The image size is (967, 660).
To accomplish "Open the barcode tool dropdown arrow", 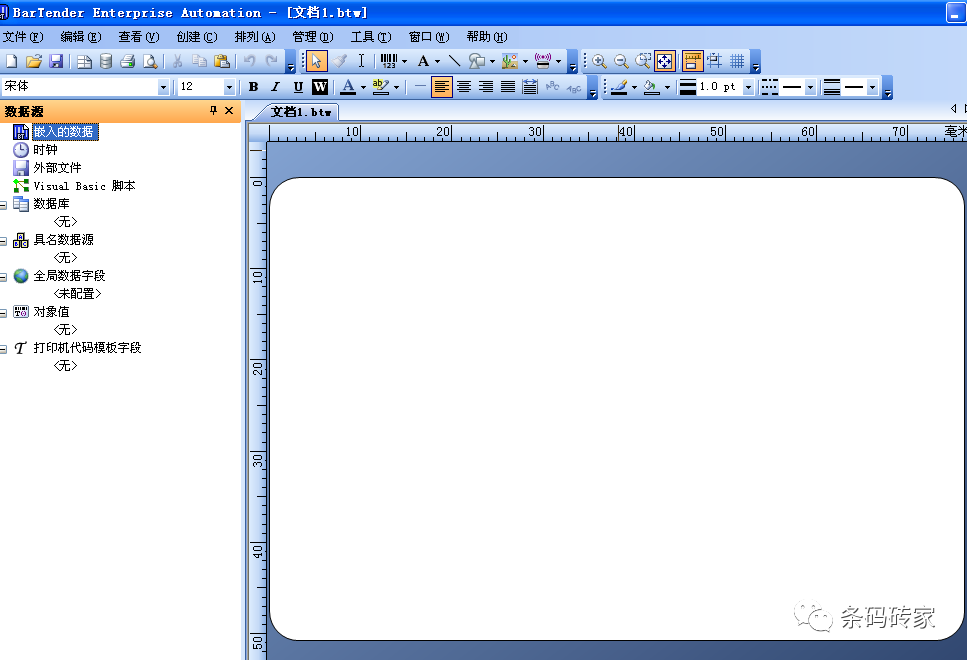I will click(x=405, y=61).
